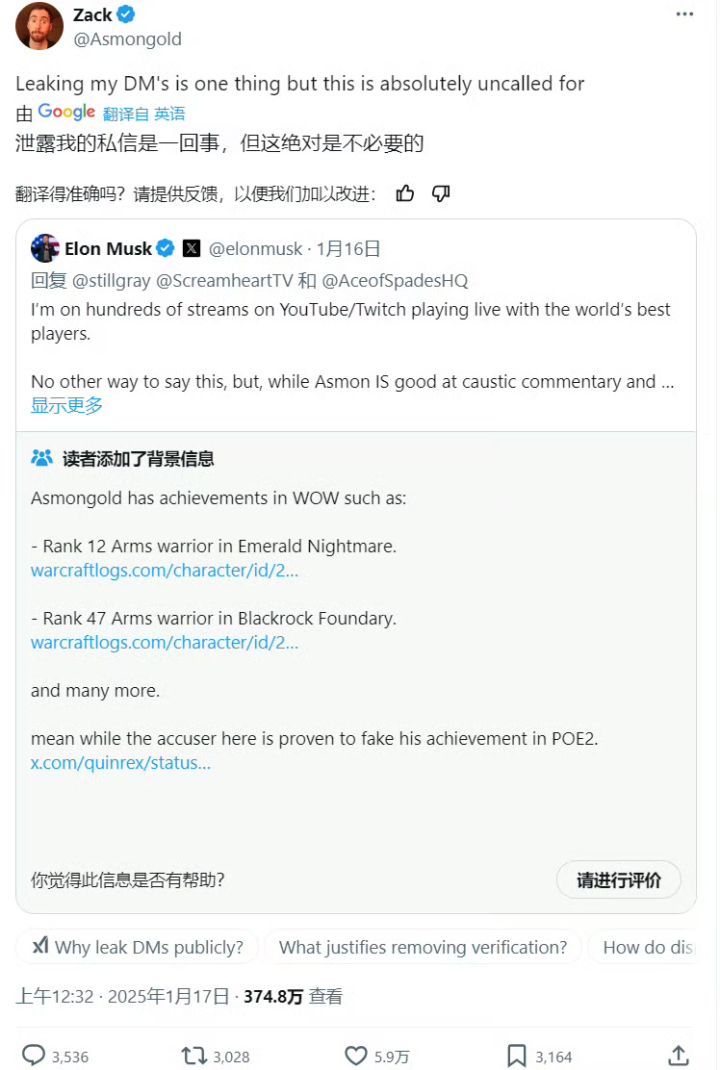Repost the tweet with the retweet icon
This screenshot has height=1070, width=720.
click(193, 1055)
